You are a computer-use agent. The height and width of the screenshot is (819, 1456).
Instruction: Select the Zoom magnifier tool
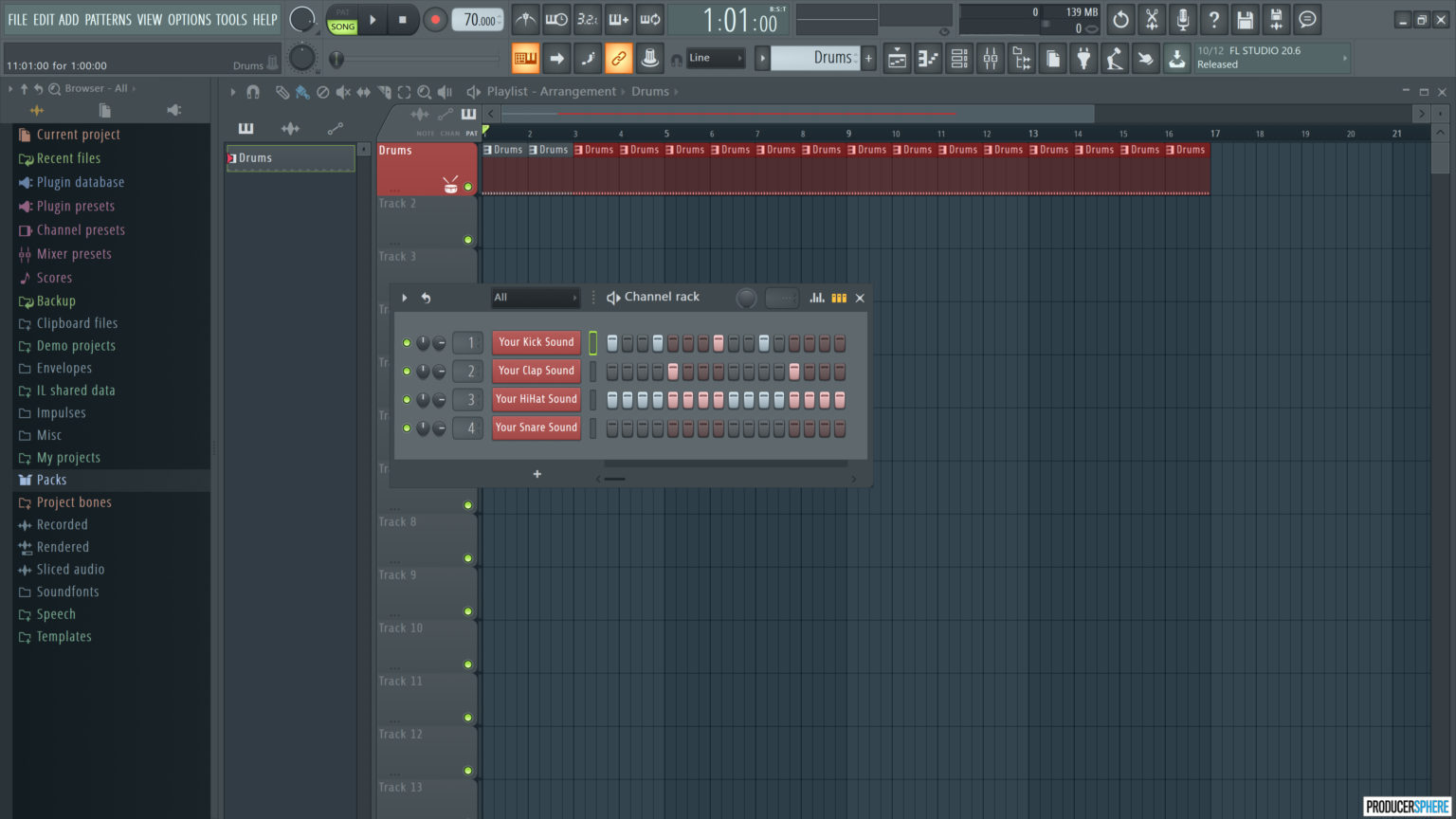pos(424,92)
